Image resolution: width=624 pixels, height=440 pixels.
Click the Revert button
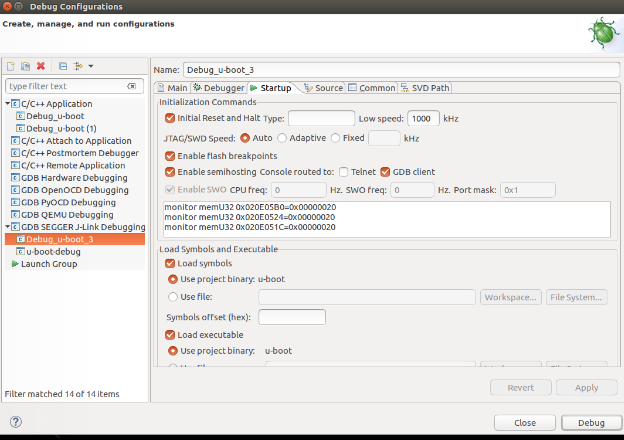[x=521, y=387]
